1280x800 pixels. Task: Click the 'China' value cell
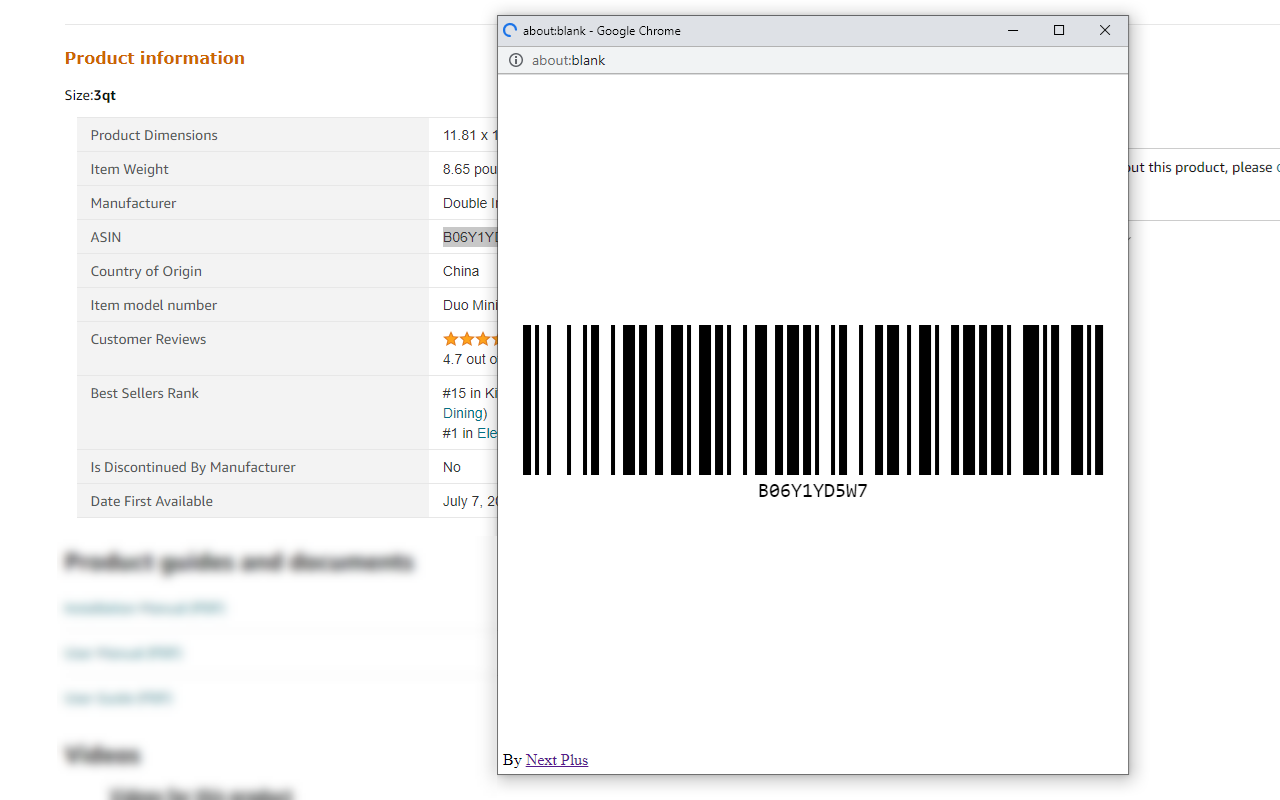(x=461, y=271)
